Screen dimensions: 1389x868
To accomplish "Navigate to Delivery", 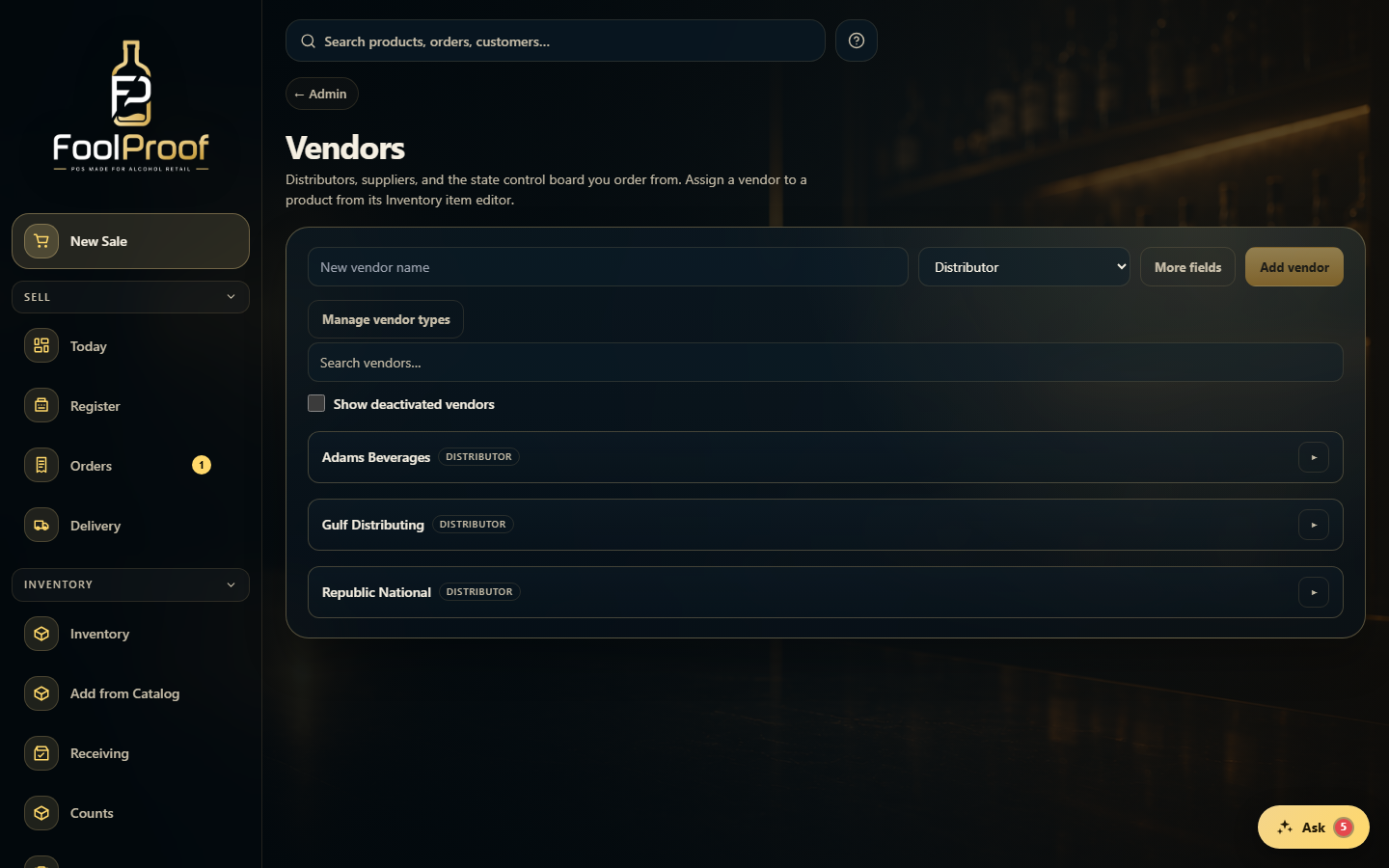I will (130, 525).
